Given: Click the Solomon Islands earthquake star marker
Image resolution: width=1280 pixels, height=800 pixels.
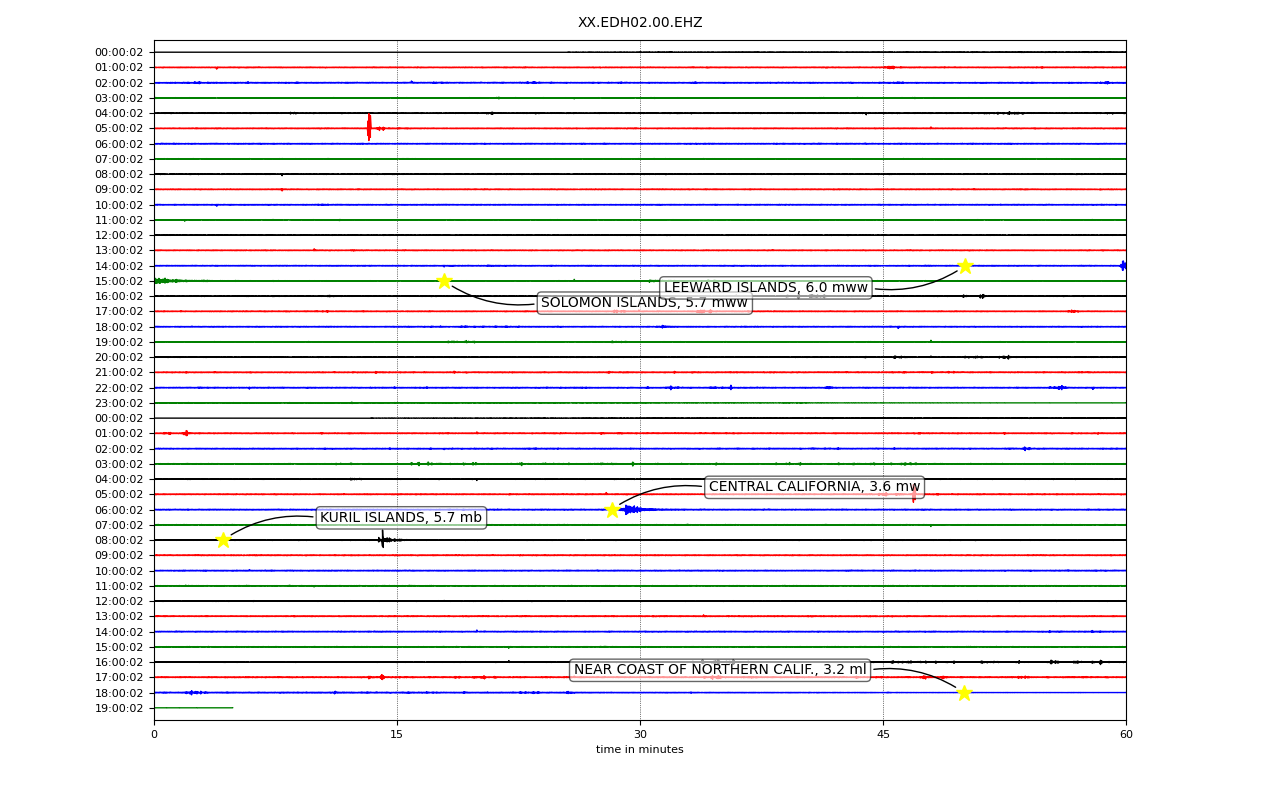Looking at the screenshot, I should [444, 281].
